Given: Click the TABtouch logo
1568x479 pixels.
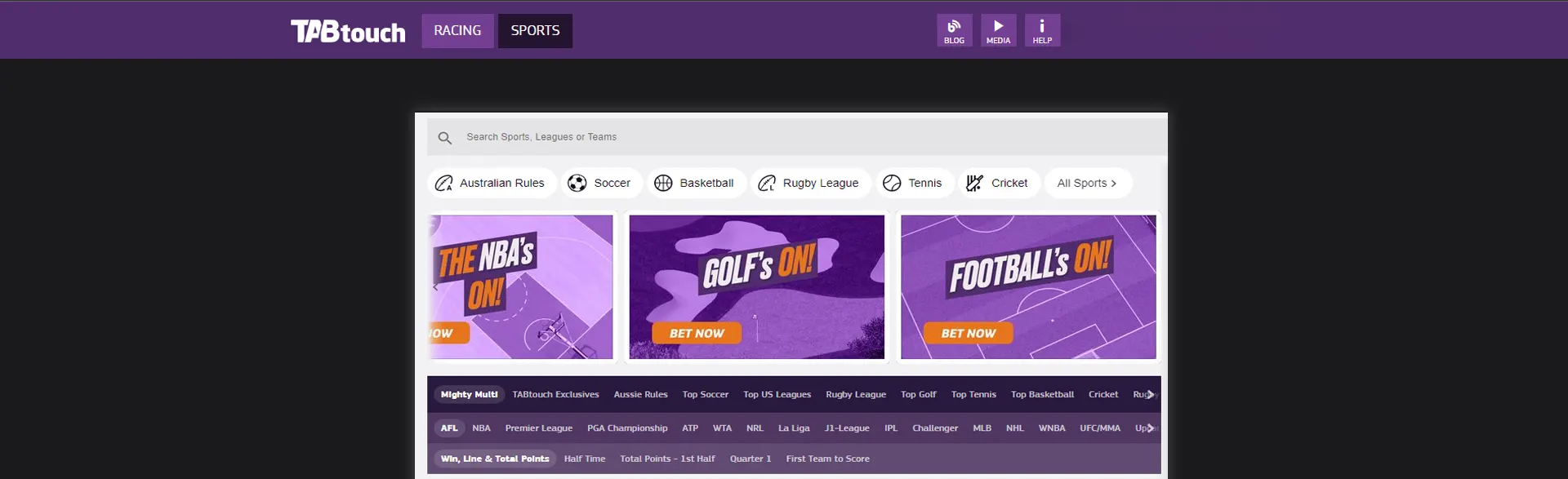Looking at the screenshot, I should click(x=348, y=31).
